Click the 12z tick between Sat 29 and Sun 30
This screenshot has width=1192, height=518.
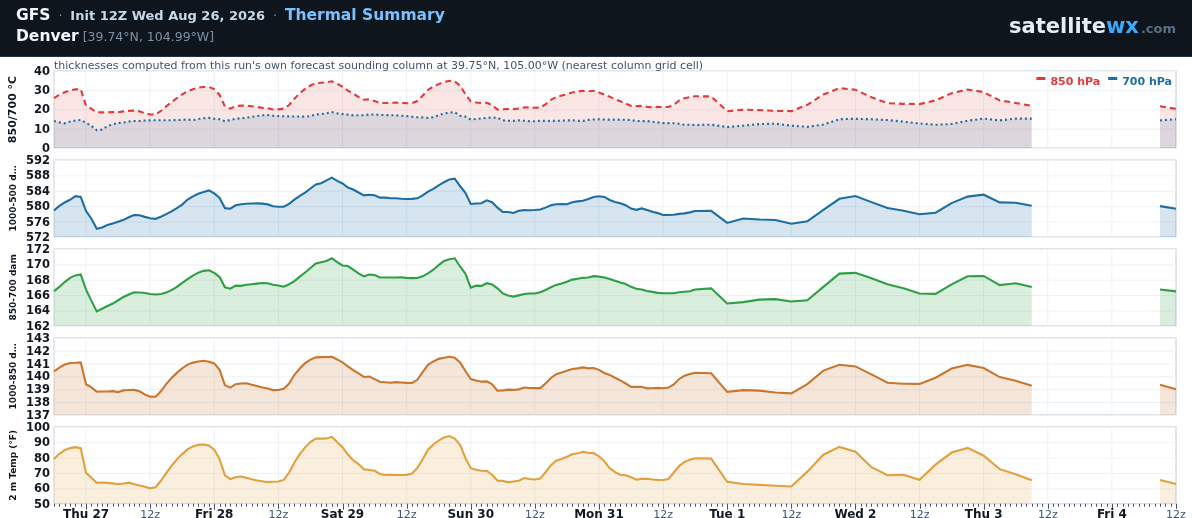tap(407, 514)
